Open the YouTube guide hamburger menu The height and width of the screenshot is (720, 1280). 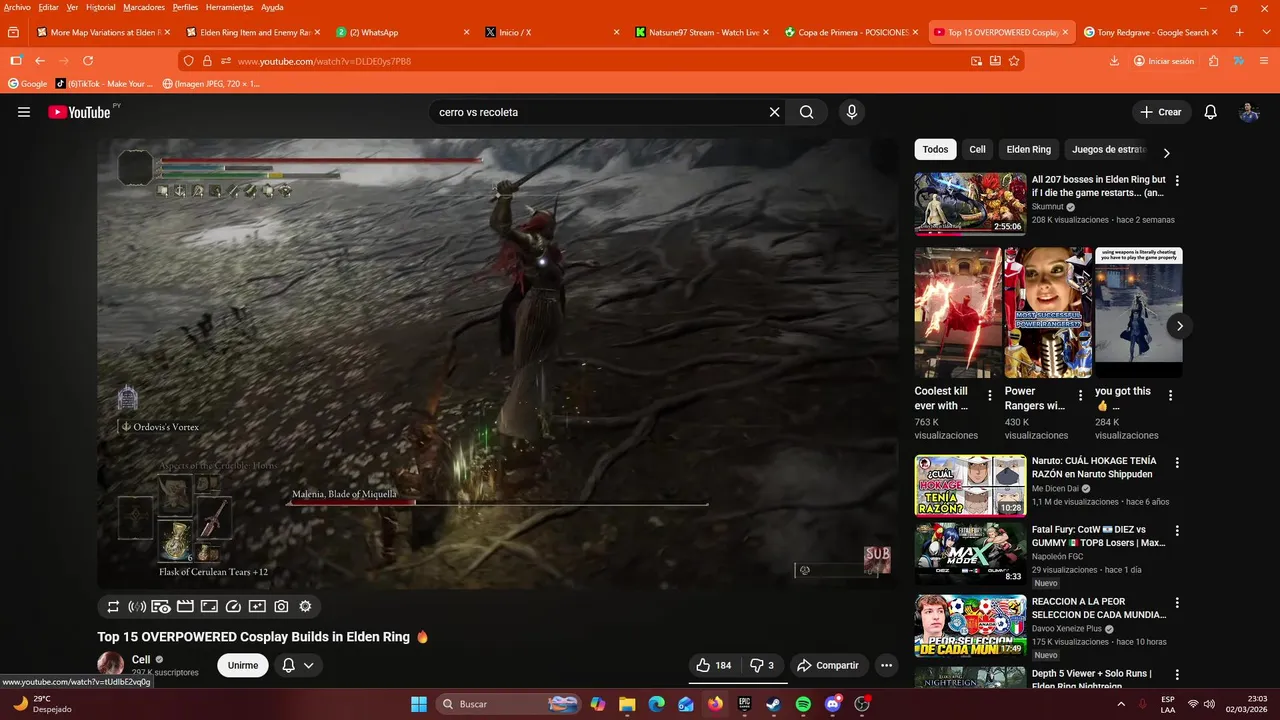click(x=24, y=112)
